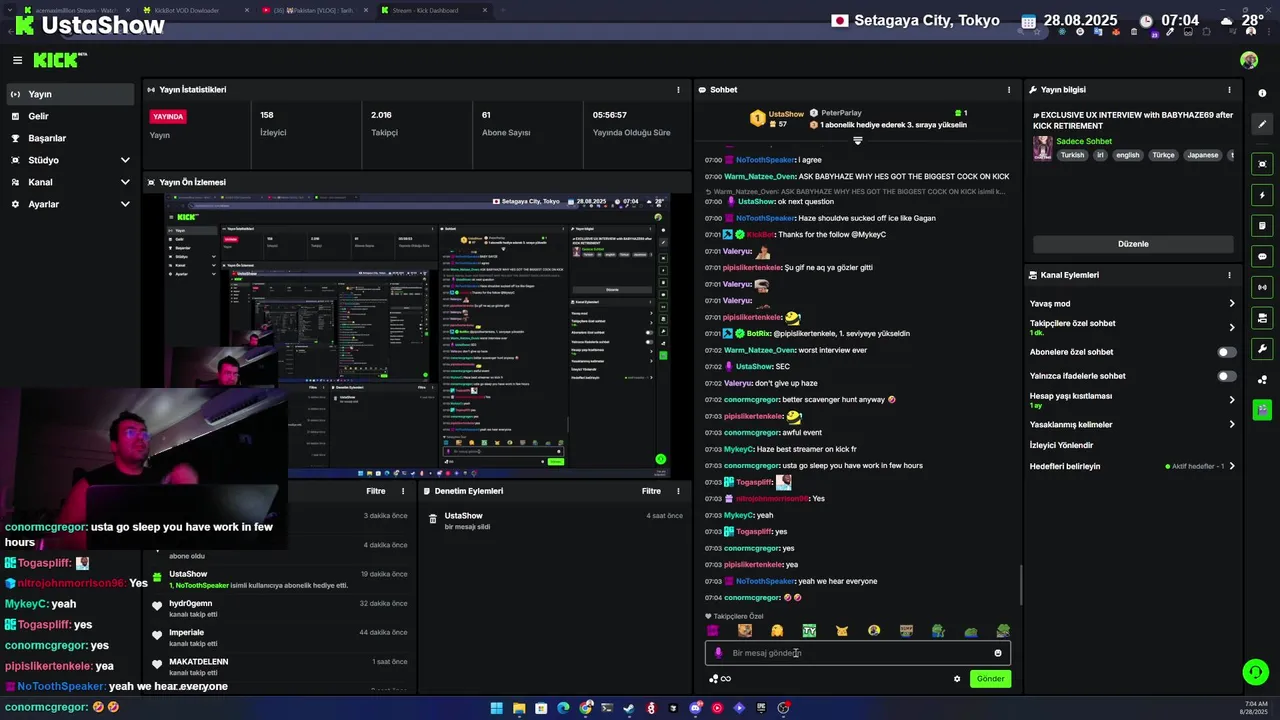
Task: Open Hedefleri belirleyin chevron
Action: 1232,466
